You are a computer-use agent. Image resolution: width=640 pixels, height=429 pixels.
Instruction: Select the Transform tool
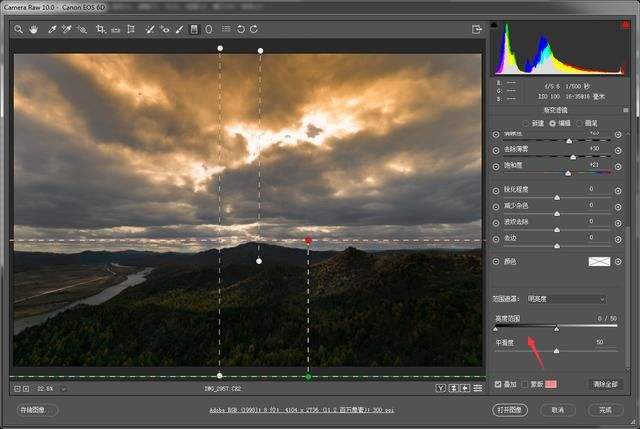(131, 29)
